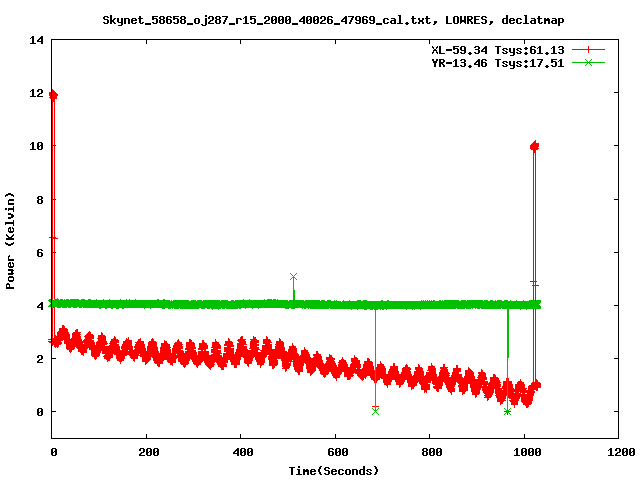Click the x-axis tick label 800
Image resolution: width=640 pixels, height=480 pixels.
pos(431,452)
